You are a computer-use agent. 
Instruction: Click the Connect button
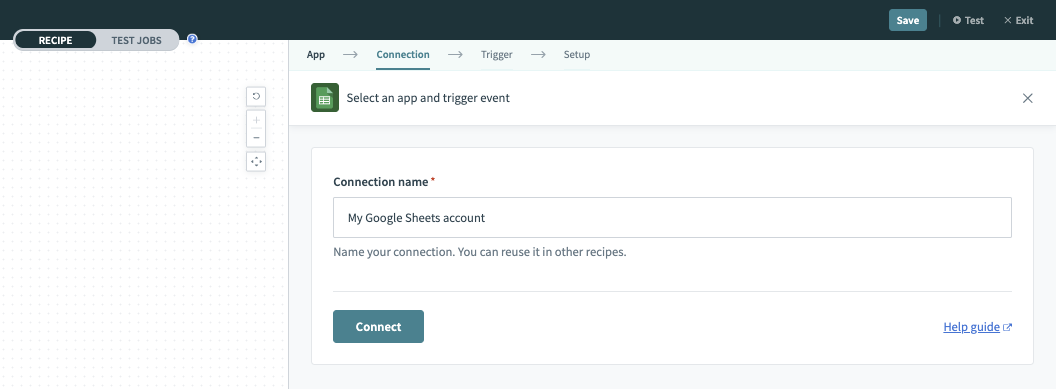378,326
